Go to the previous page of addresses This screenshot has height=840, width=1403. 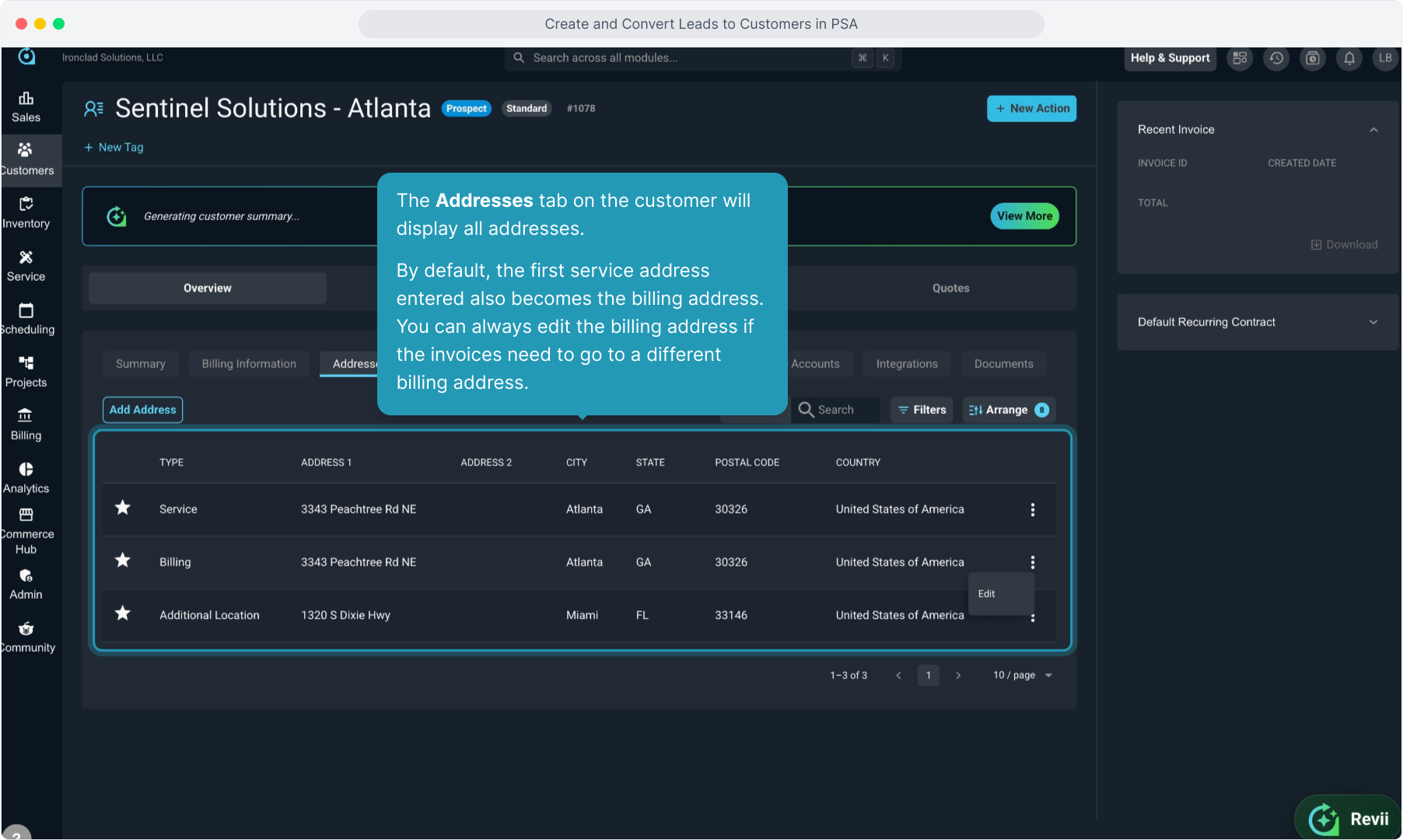[x=898, y=675]
